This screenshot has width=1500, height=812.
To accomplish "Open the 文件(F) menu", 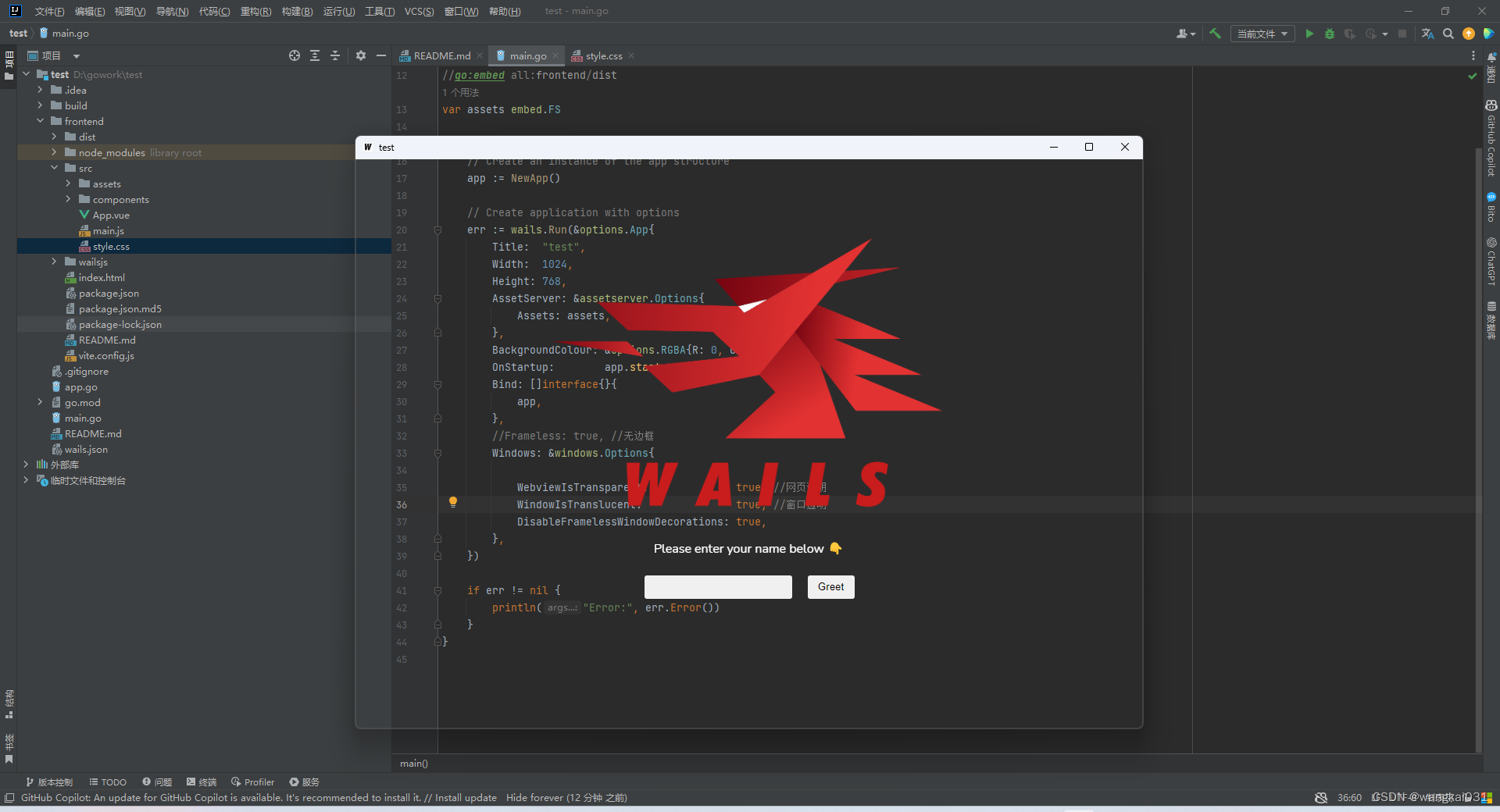I will tap(49, 11).
